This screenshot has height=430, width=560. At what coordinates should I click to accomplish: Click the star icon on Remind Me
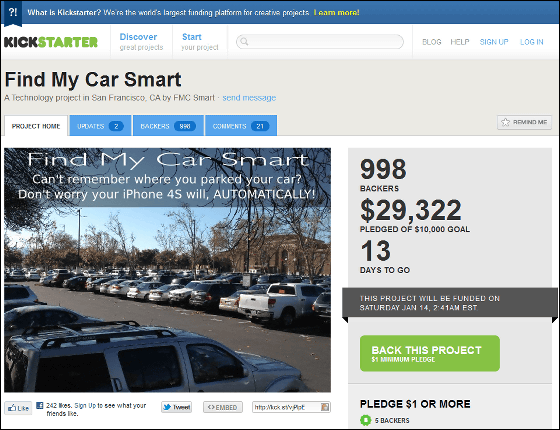click(505, 122)
